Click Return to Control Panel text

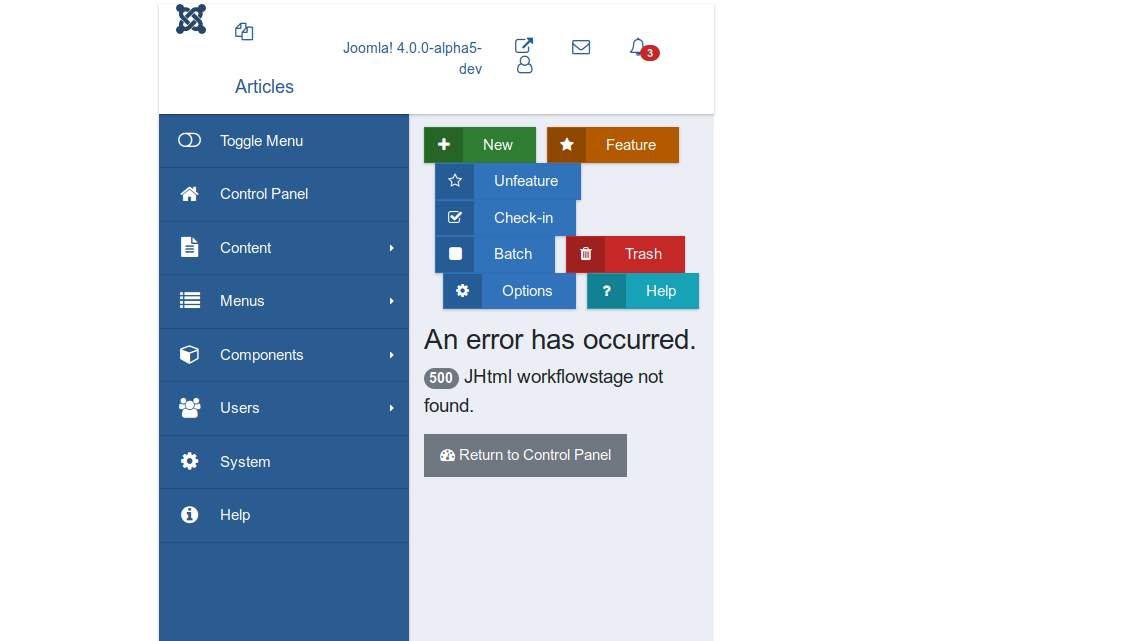point(535,455)
